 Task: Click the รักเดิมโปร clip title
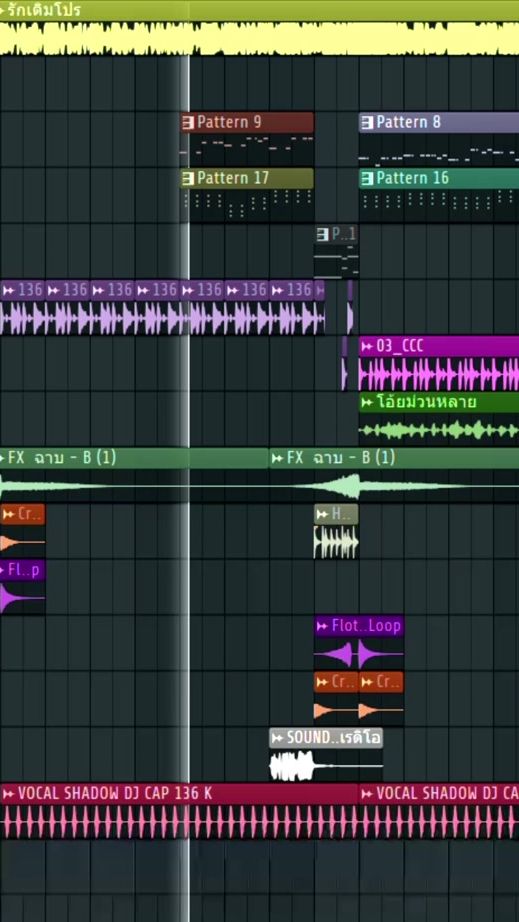43,10
